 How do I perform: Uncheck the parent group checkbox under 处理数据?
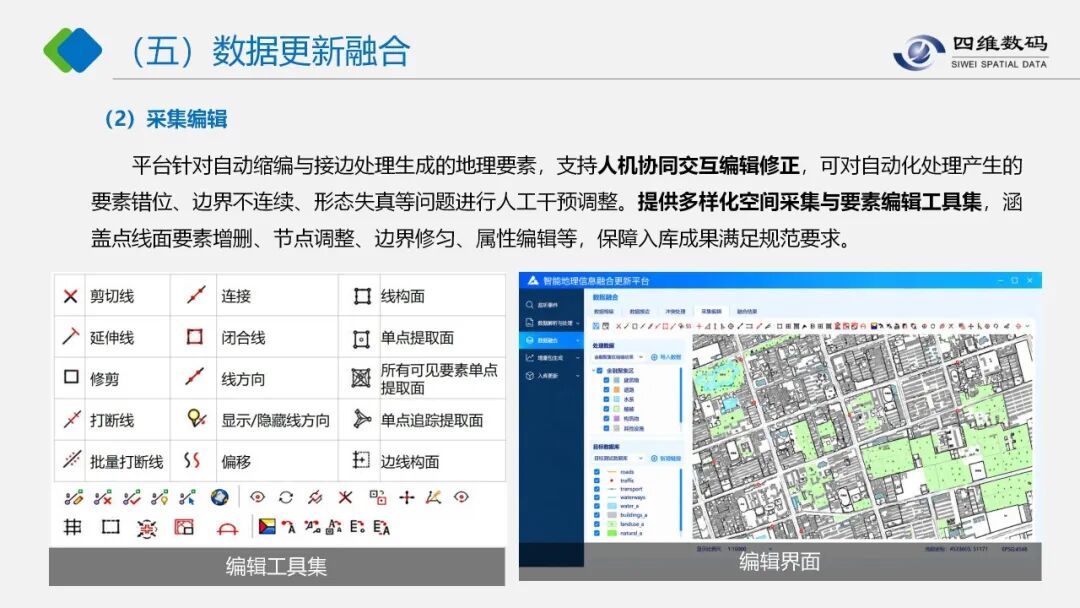point(600,370)
